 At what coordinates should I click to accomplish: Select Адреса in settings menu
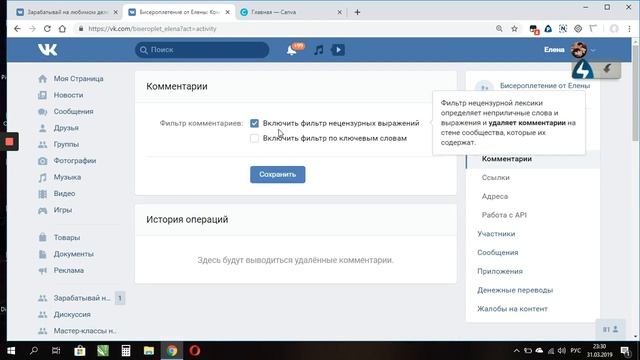(495, 196)
